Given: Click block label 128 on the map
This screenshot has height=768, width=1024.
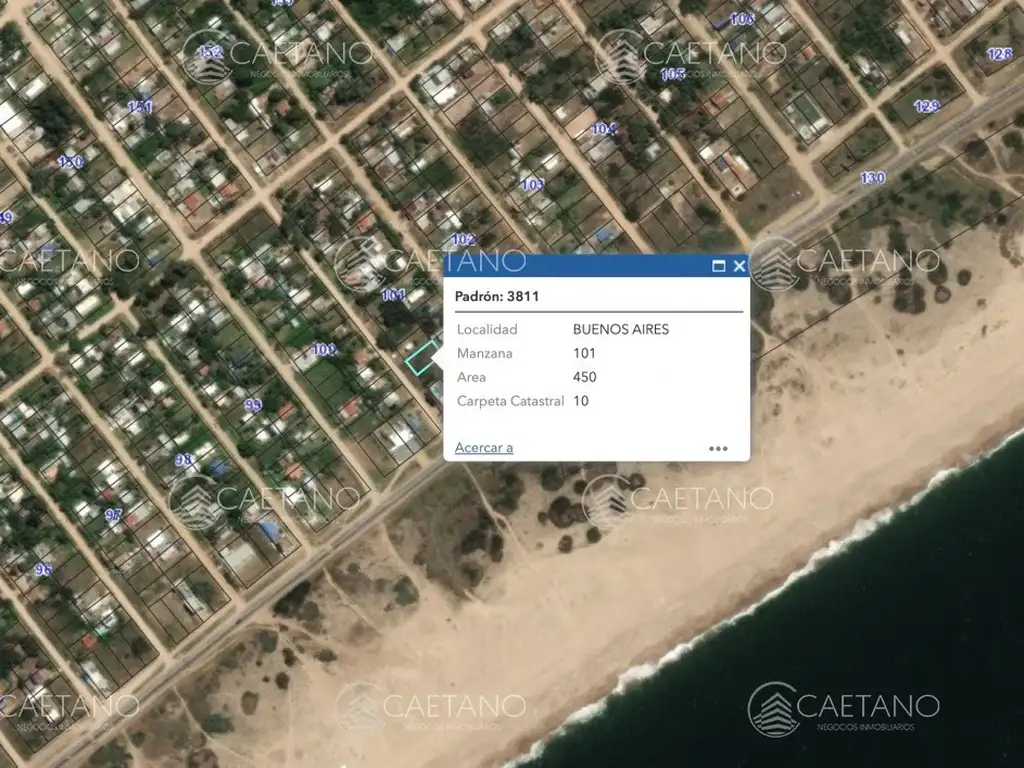Looking at the screenshot, I should [x=999, y=54].
